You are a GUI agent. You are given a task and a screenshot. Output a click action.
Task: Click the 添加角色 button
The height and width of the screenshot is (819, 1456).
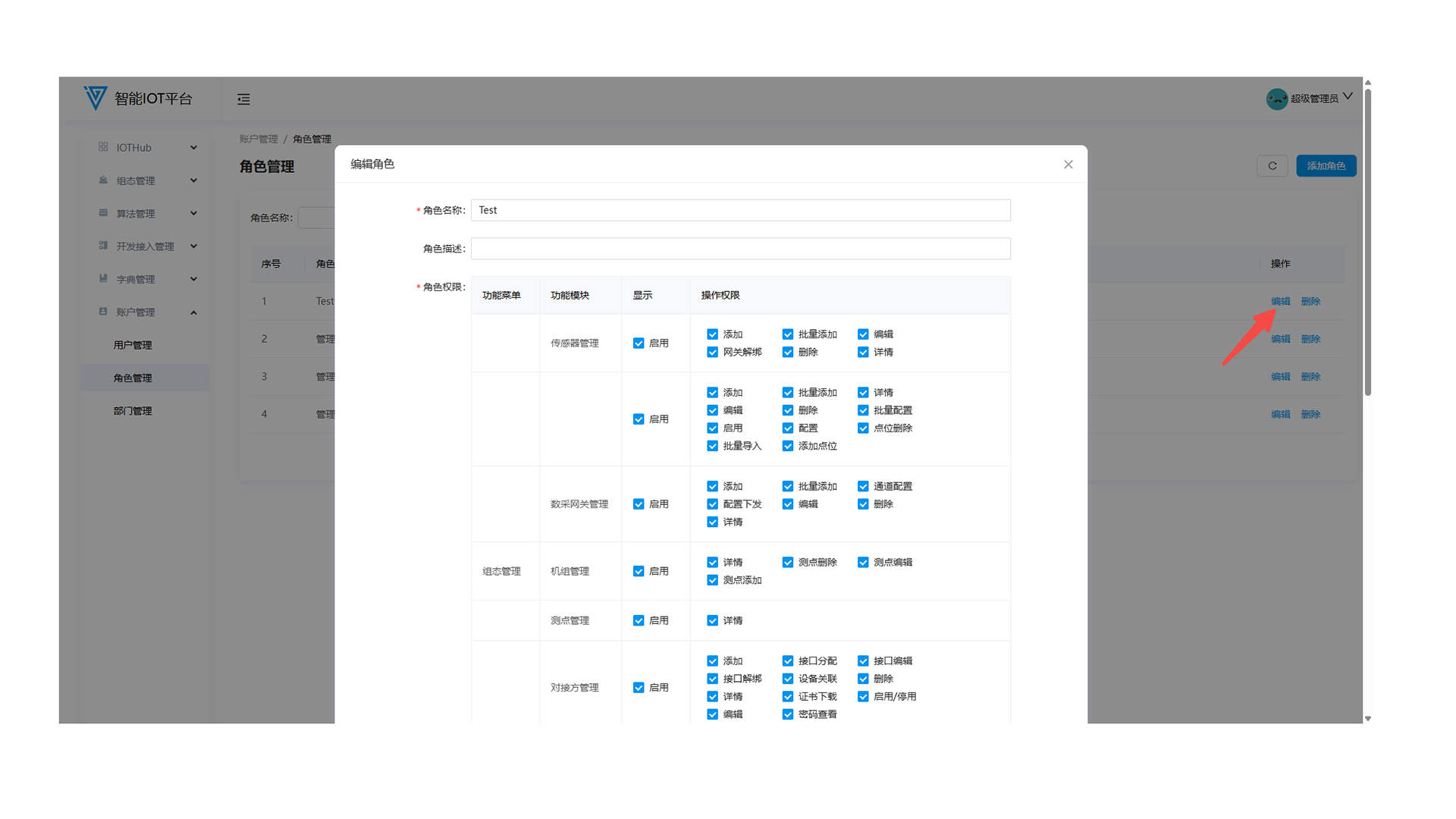1326,166
